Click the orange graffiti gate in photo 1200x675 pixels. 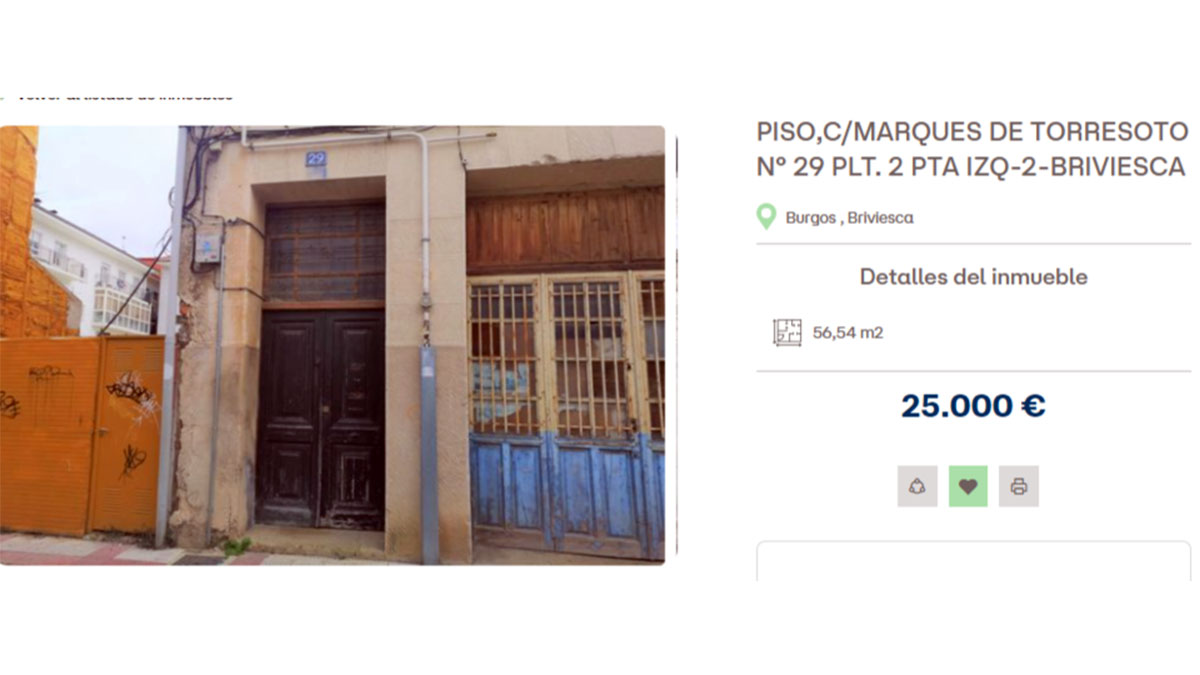(x=82, y=434)
